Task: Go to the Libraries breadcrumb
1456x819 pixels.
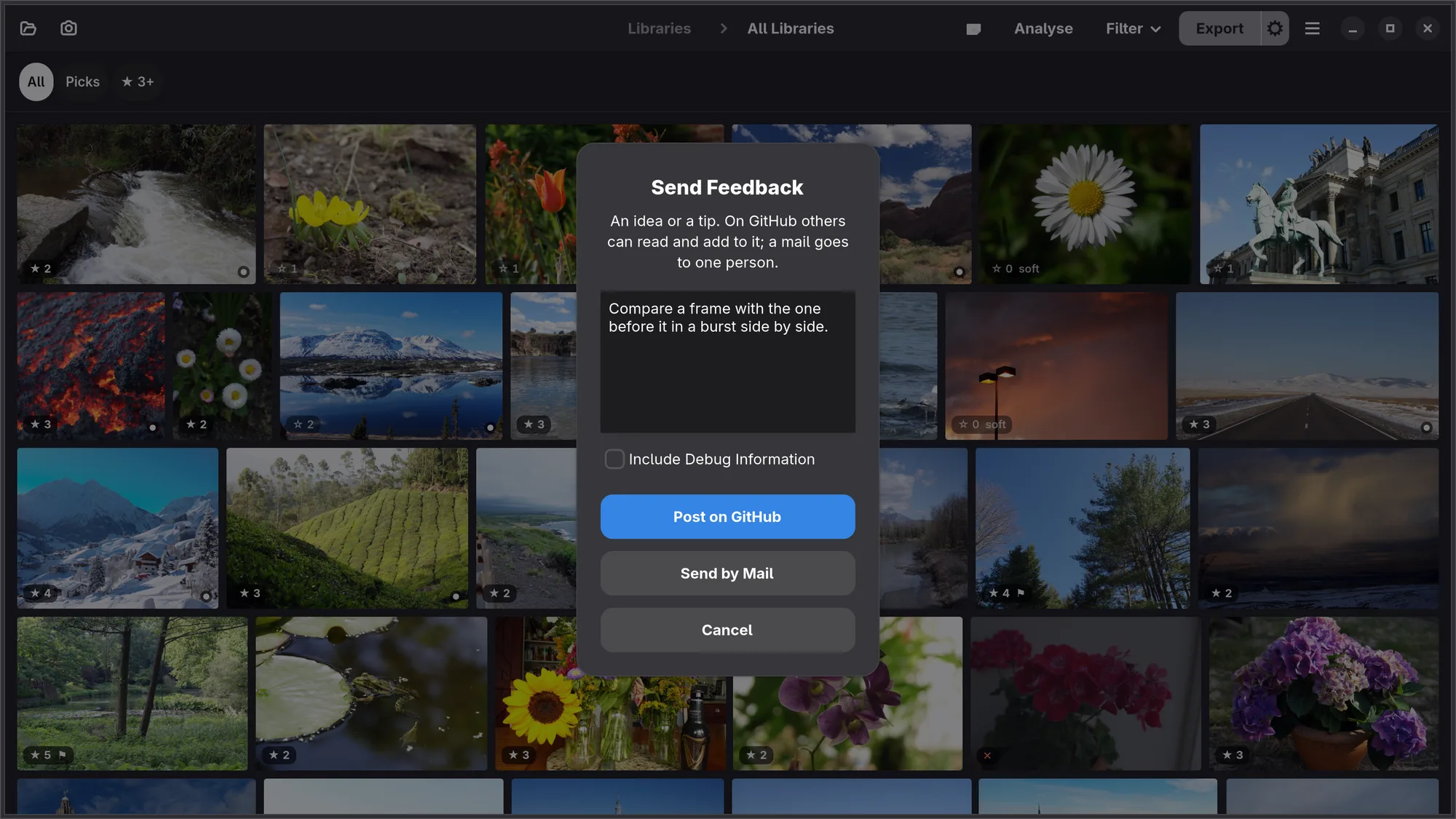Action: point(659,28)
